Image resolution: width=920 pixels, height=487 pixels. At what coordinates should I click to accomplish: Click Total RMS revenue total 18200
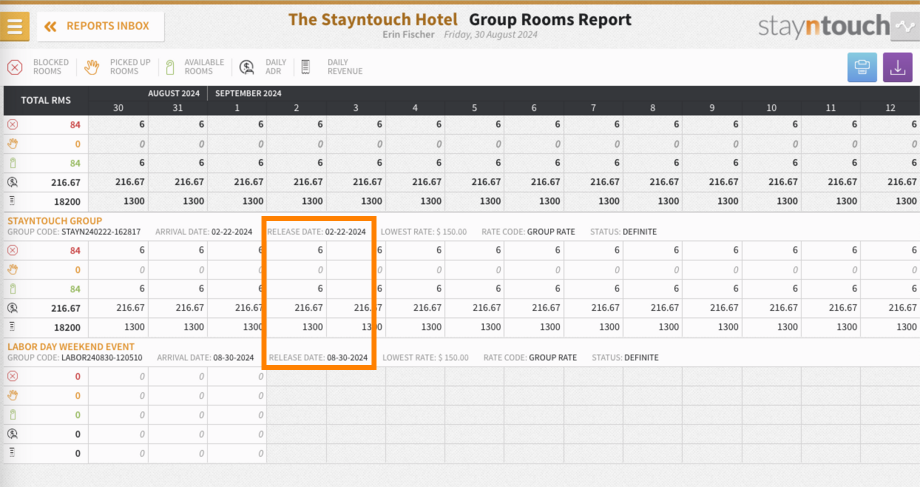67,202
